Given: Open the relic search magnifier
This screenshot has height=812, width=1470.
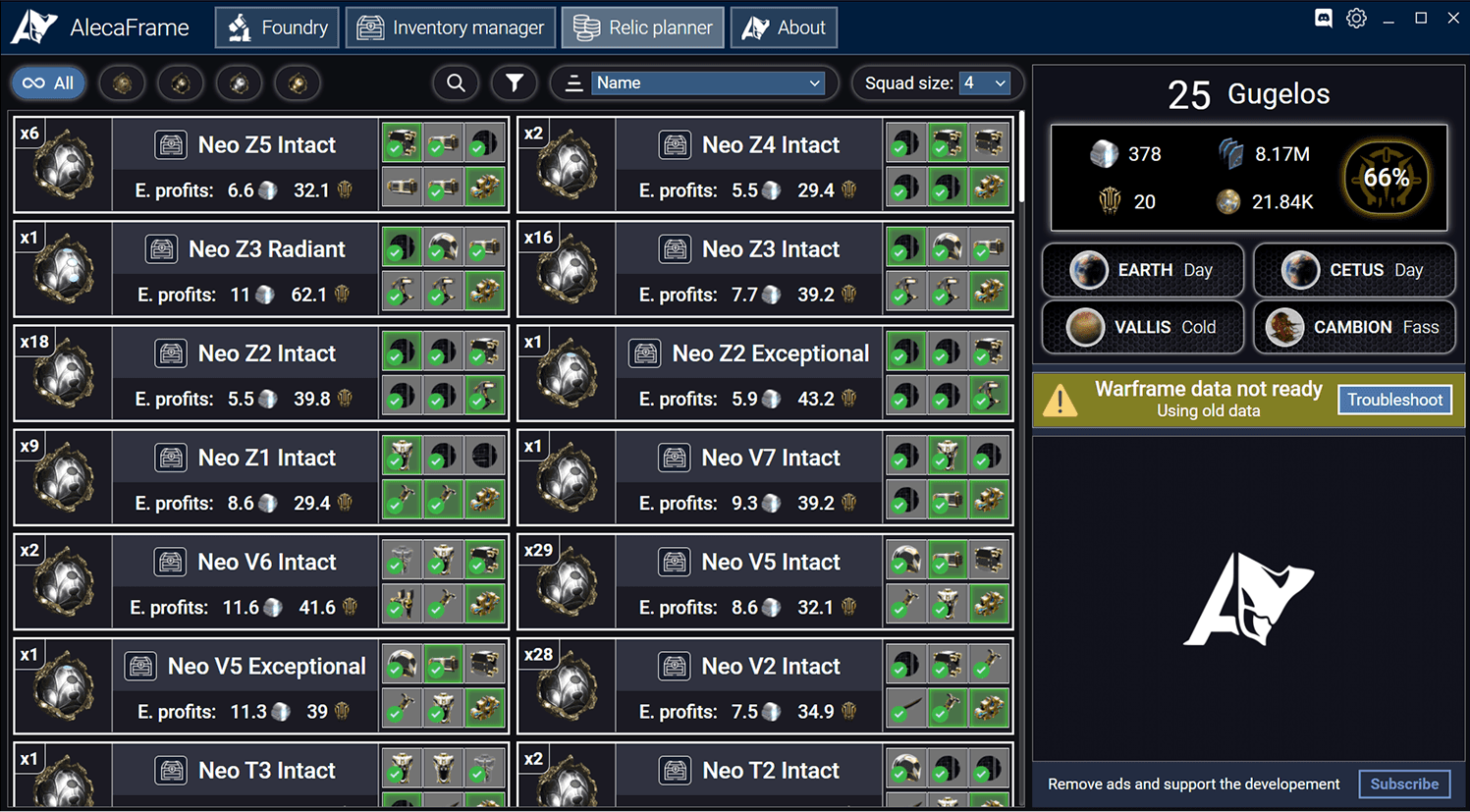Looking at the screenshot, I should [456, 83].
